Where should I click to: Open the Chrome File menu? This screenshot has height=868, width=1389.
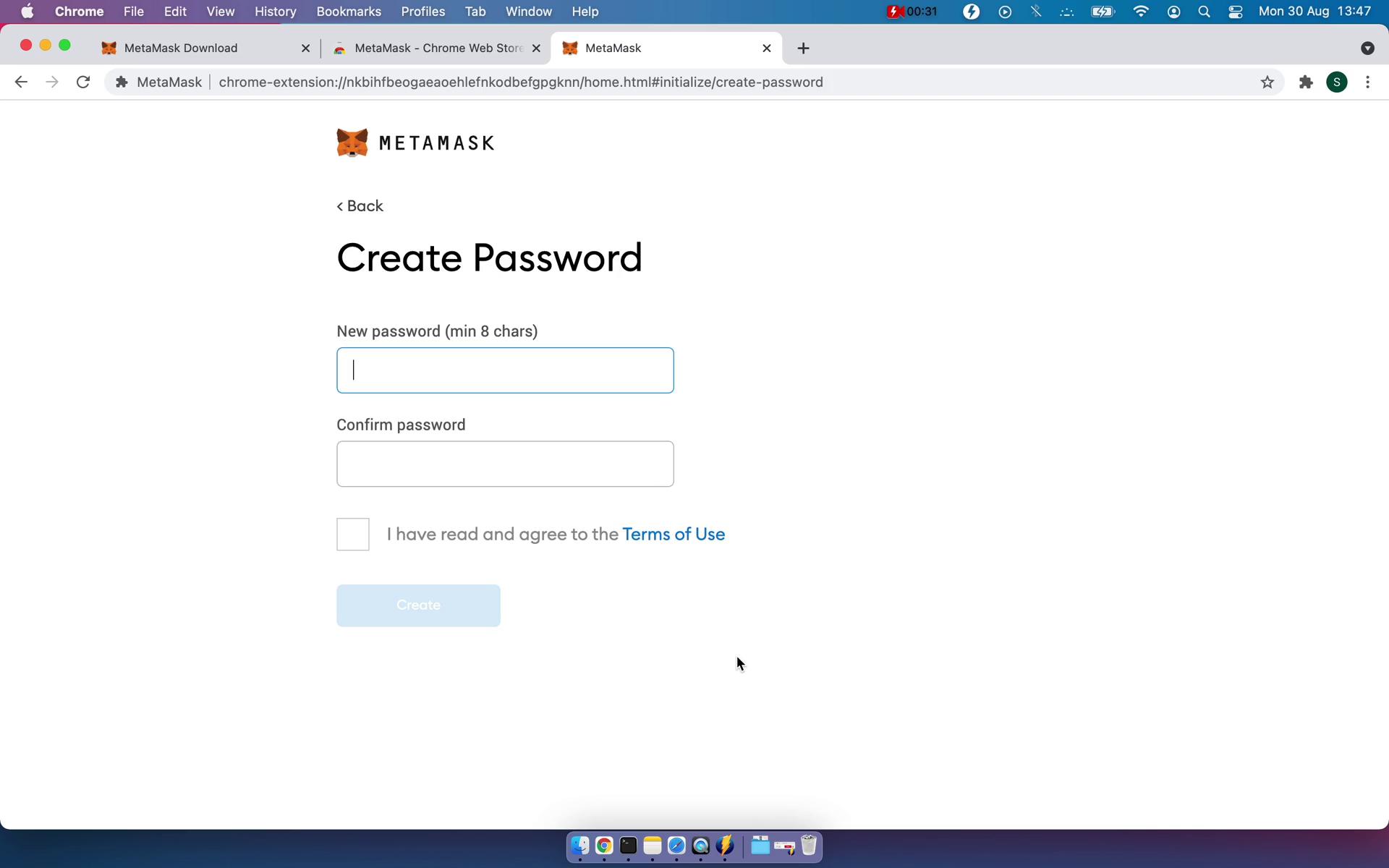[133, 11]
